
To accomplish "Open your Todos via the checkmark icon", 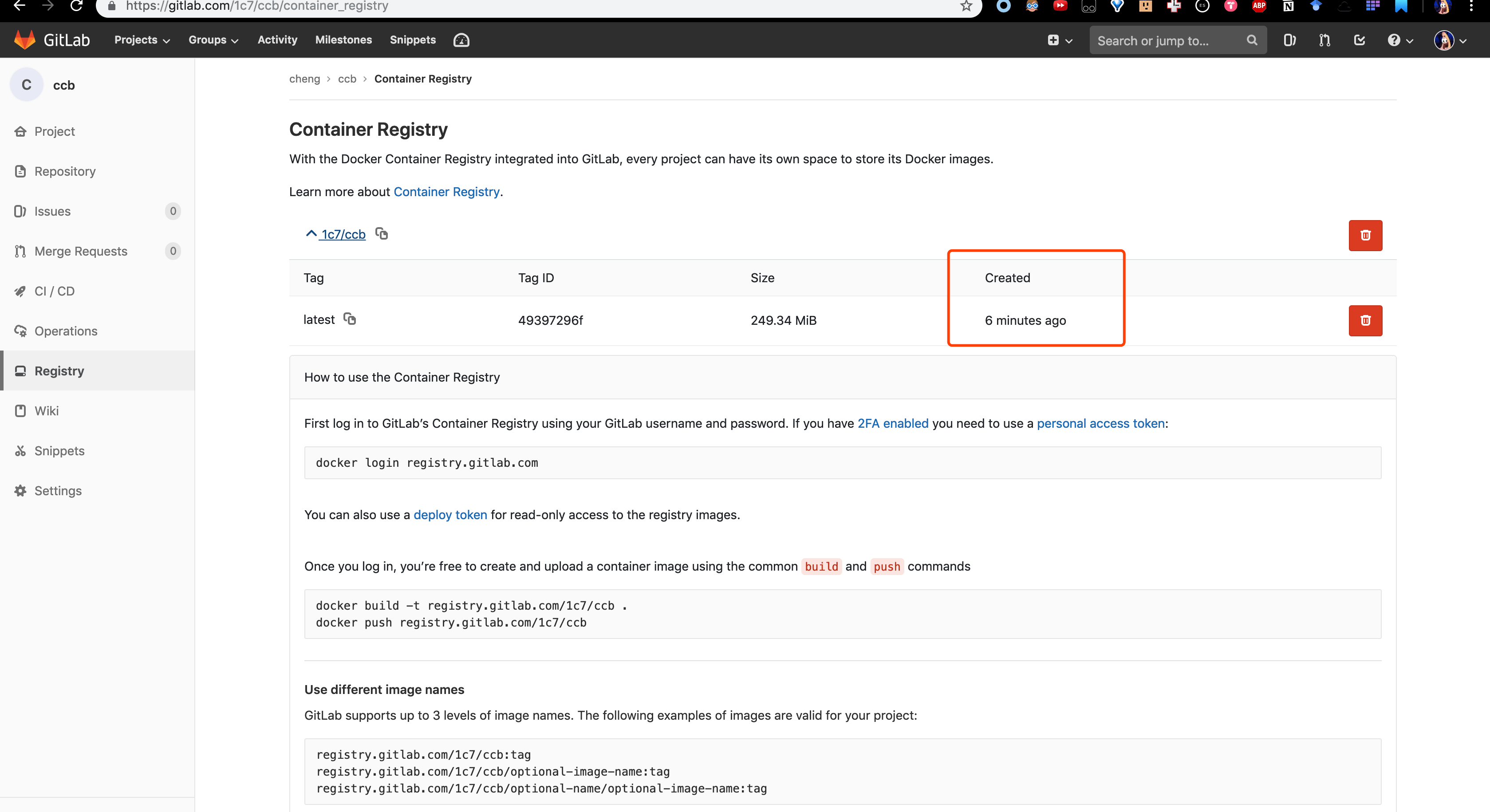I will pos(1360,40).
